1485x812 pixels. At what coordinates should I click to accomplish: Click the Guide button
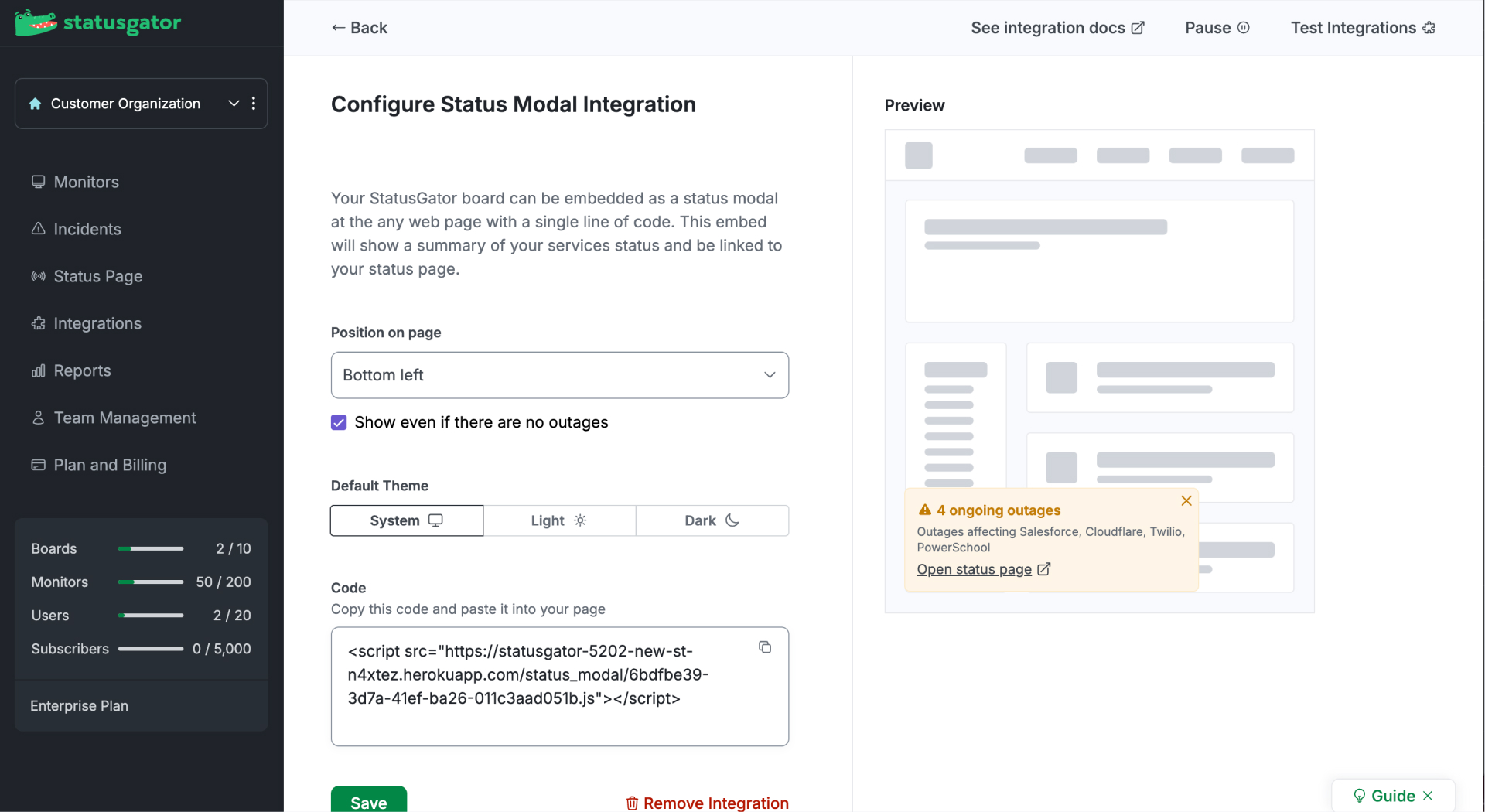pos(1393,796)
